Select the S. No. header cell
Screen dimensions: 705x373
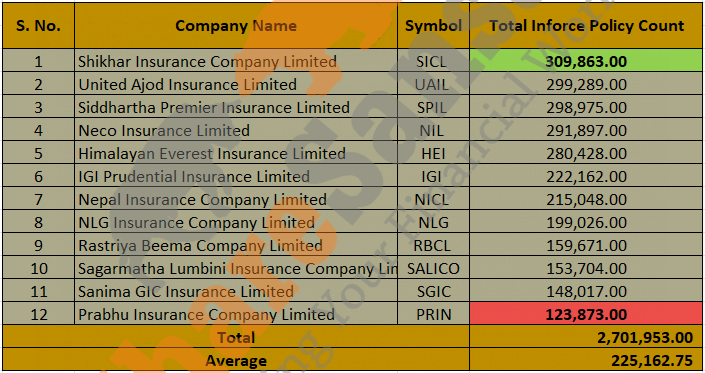click(38, 26)
